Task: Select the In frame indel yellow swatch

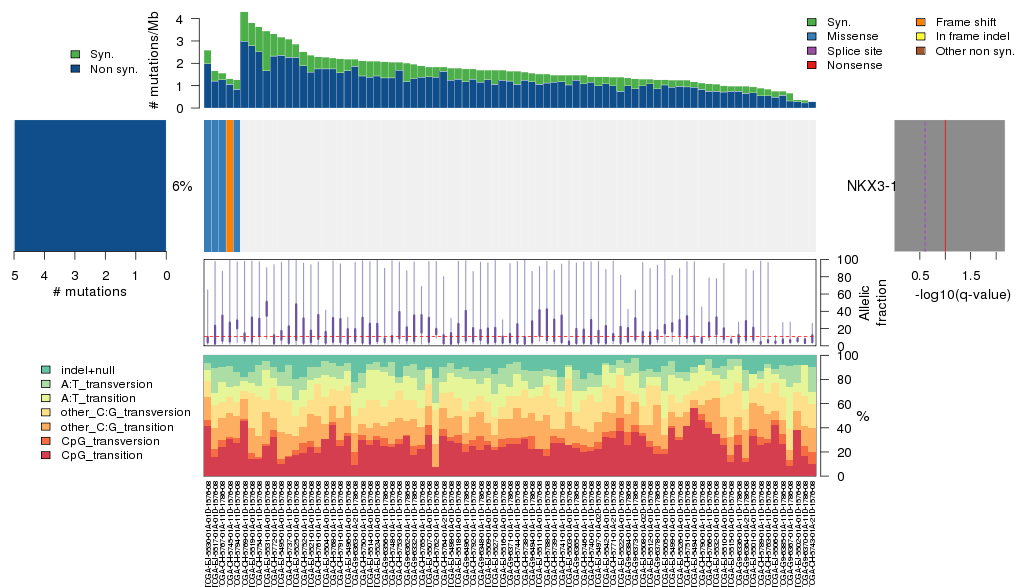Action: 921,36
